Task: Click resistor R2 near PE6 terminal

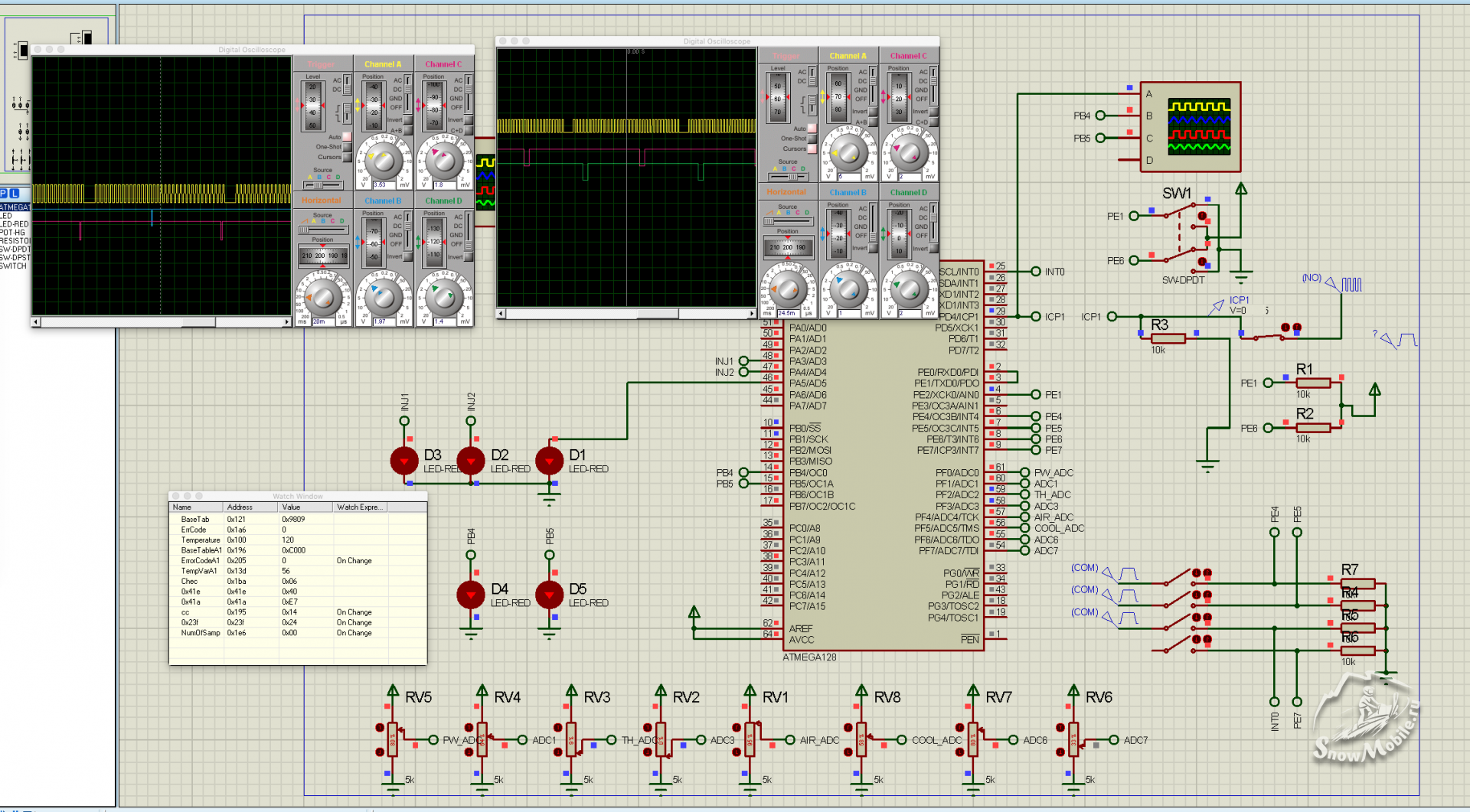Action: pos(1313,427)
